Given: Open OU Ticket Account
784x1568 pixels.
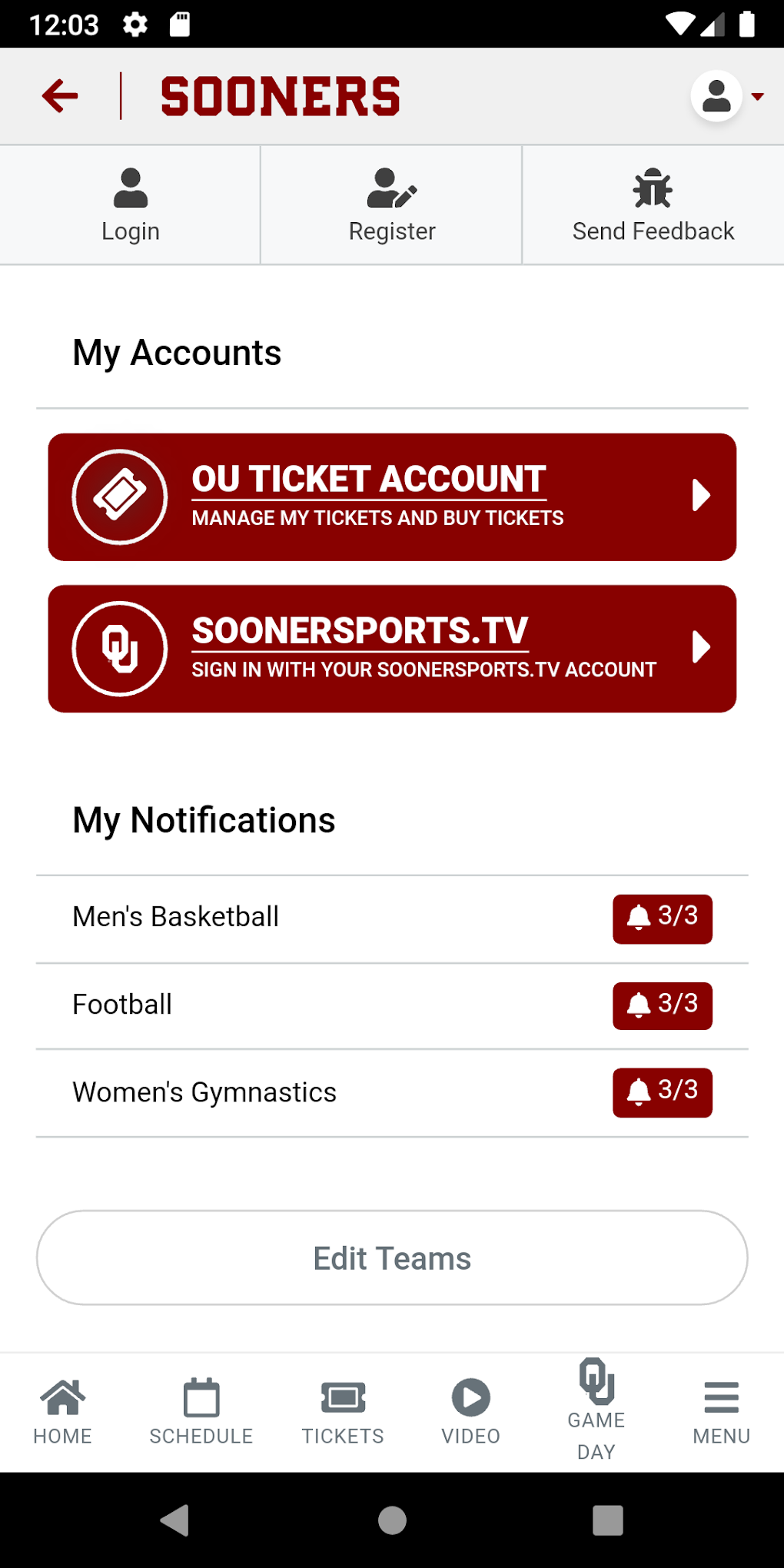Looking at the screenshot, I should (369, 496).
